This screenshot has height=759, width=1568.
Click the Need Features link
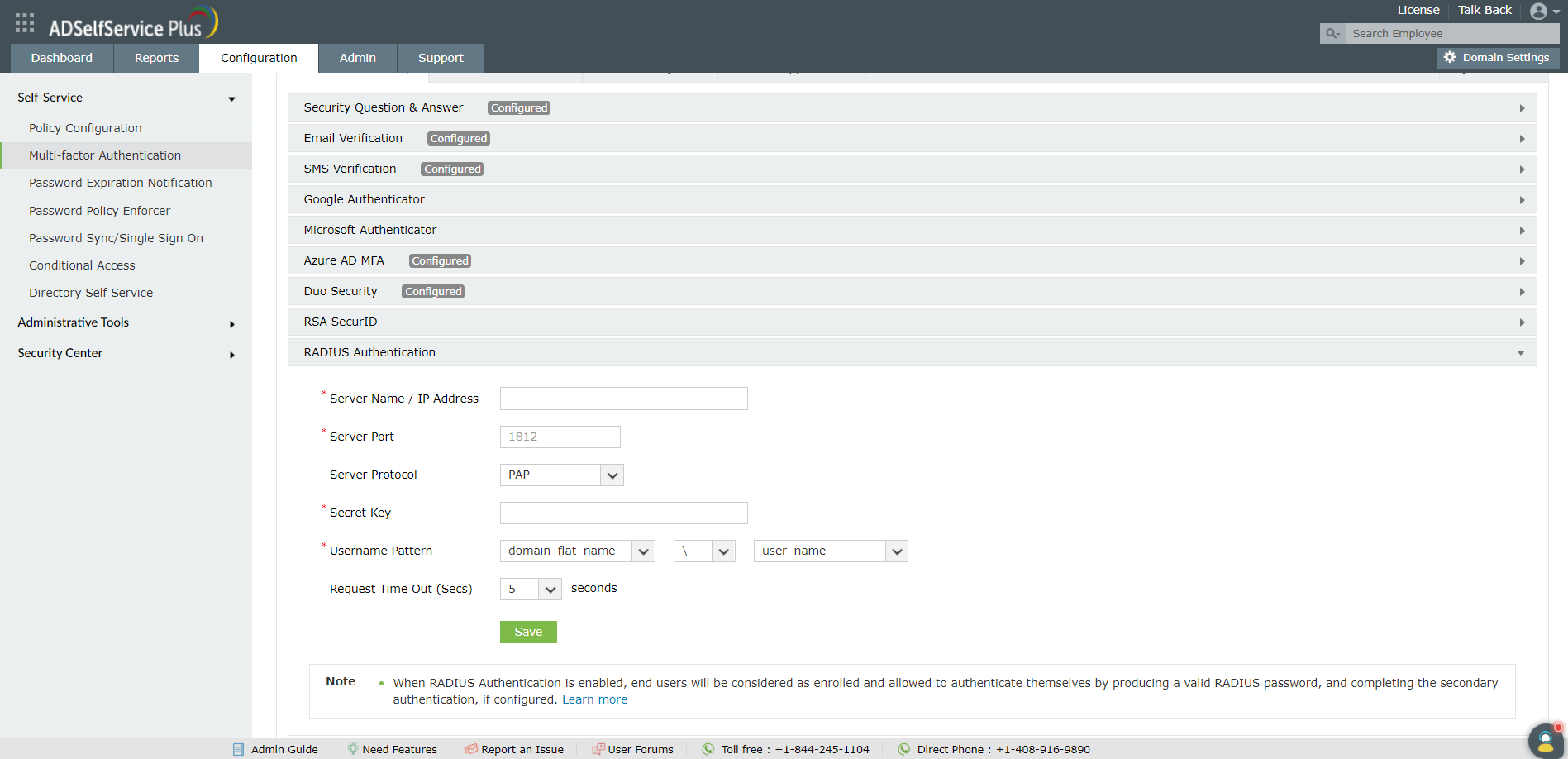click(x=399, y=749)
